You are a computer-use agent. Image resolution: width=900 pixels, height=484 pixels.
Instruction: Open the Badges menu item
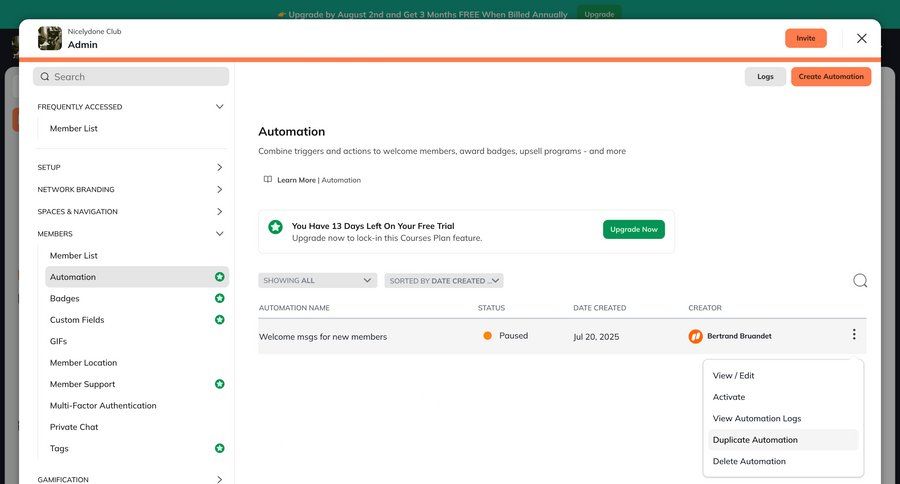point(64,299)
